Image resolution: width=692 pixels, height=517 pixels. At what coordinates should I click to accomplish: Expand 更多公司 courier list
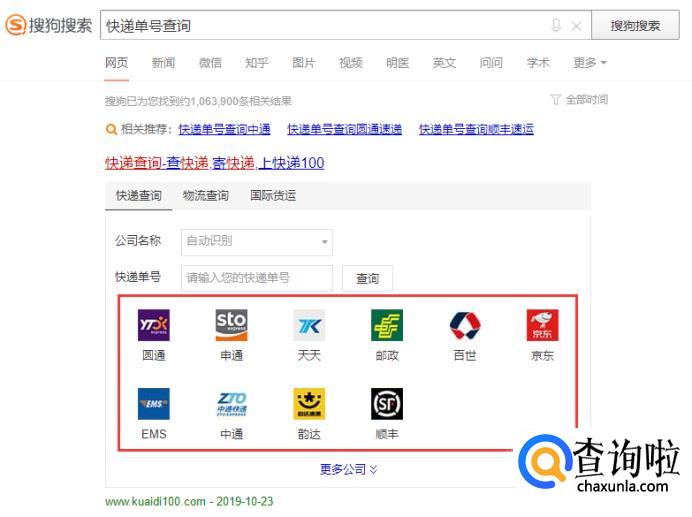point(348,469)
